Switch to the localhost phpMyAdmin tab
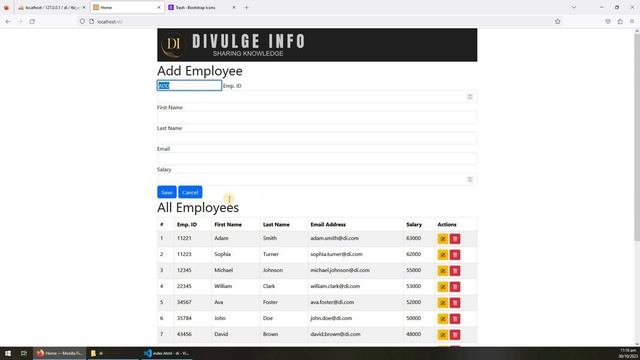 tap(51, 7)
